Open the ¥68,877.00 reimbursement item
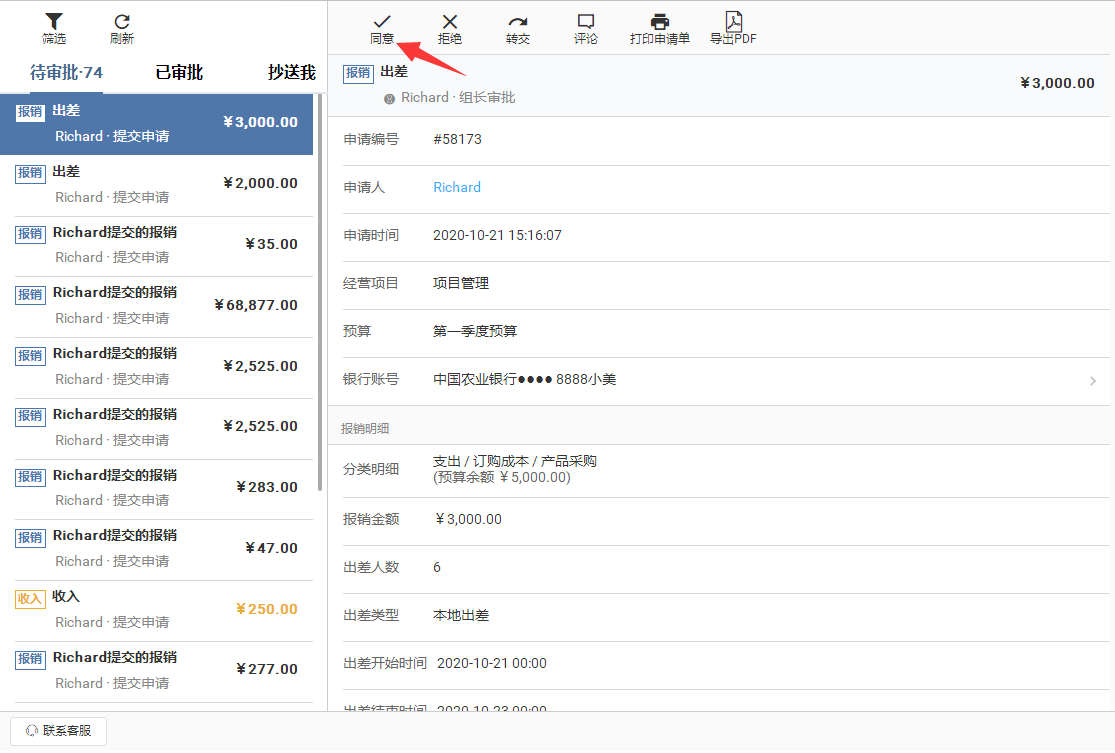 pos(156,306)
